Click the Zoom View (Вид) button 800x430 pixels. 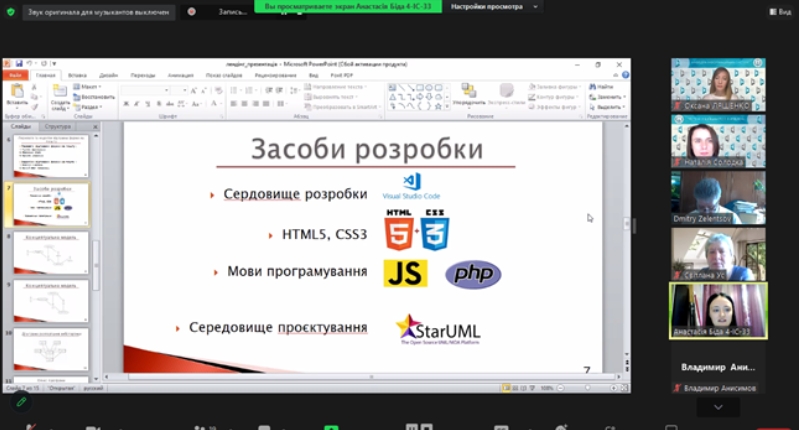pos(781,12)
